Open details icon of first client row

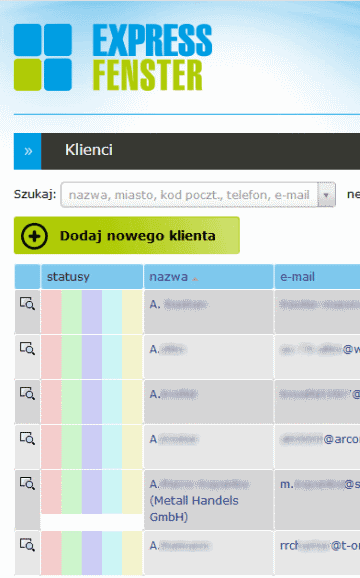tap(27, 303)
